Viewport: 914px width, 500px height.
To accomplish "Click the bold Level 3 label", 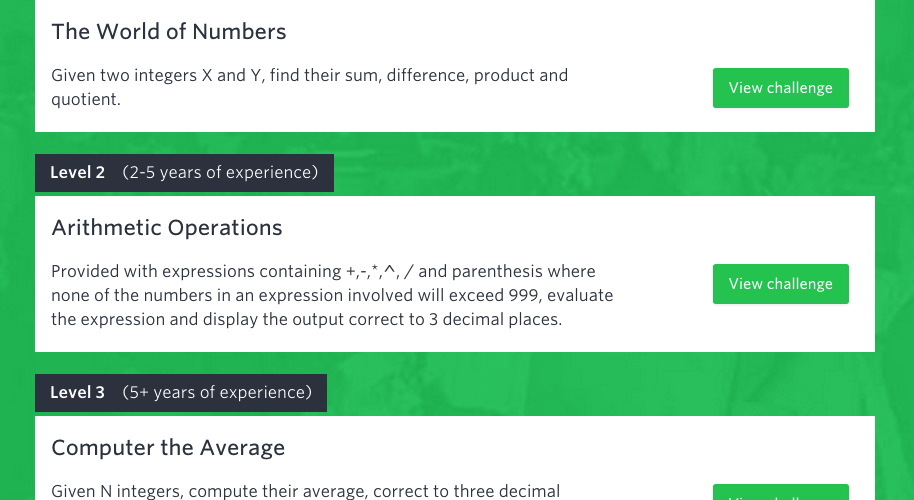I will [78, 392].
